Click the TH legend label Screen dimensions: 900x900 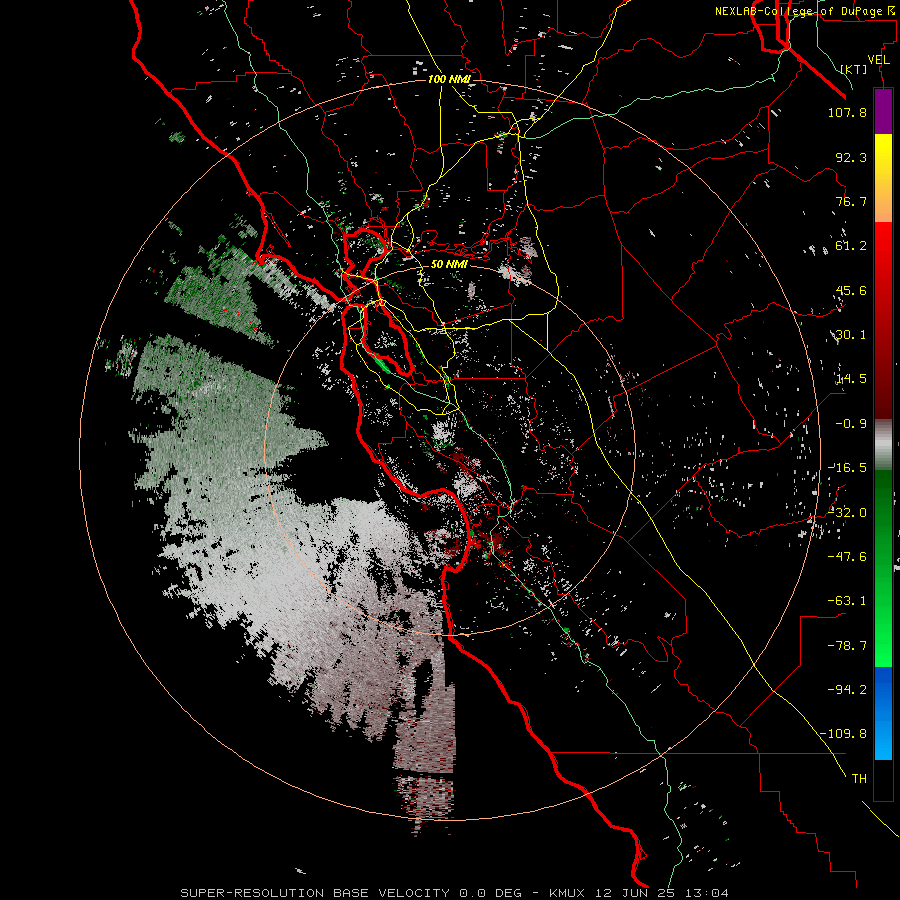coord(859,779)
